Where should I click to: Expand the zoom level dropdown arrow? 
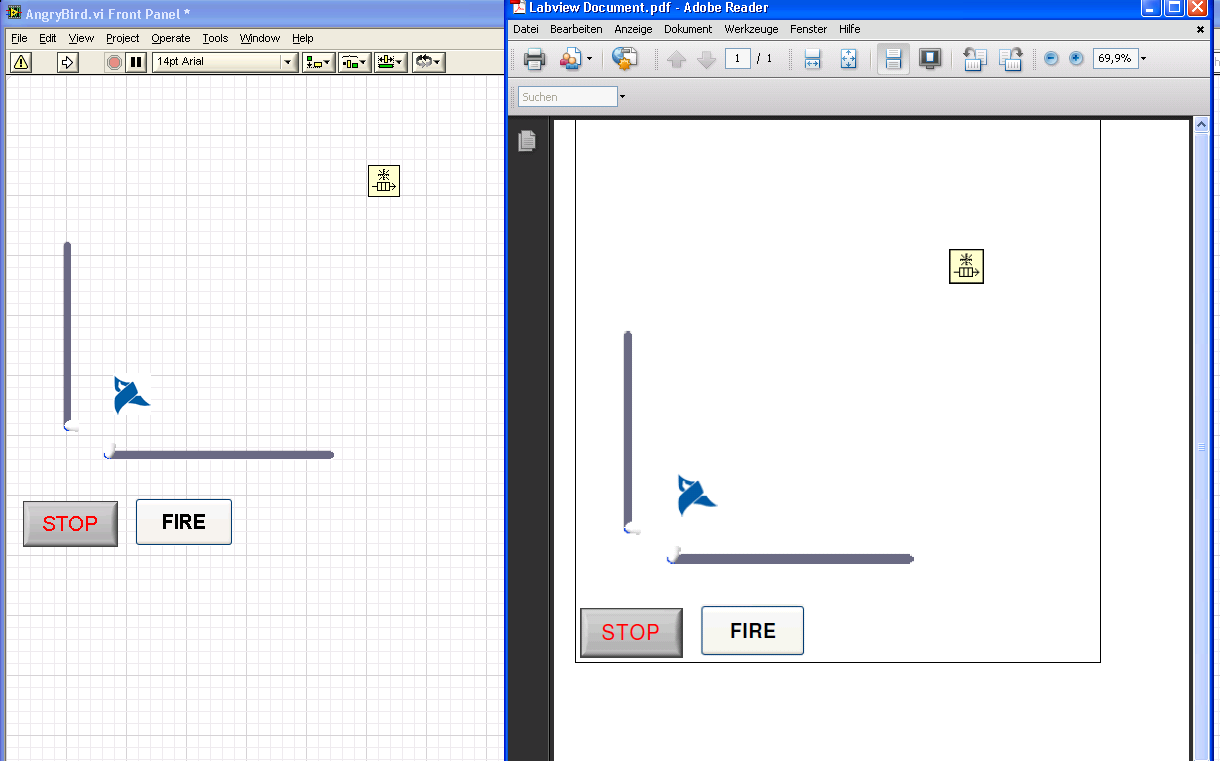pyautogui.click(x=1144, y=59)
